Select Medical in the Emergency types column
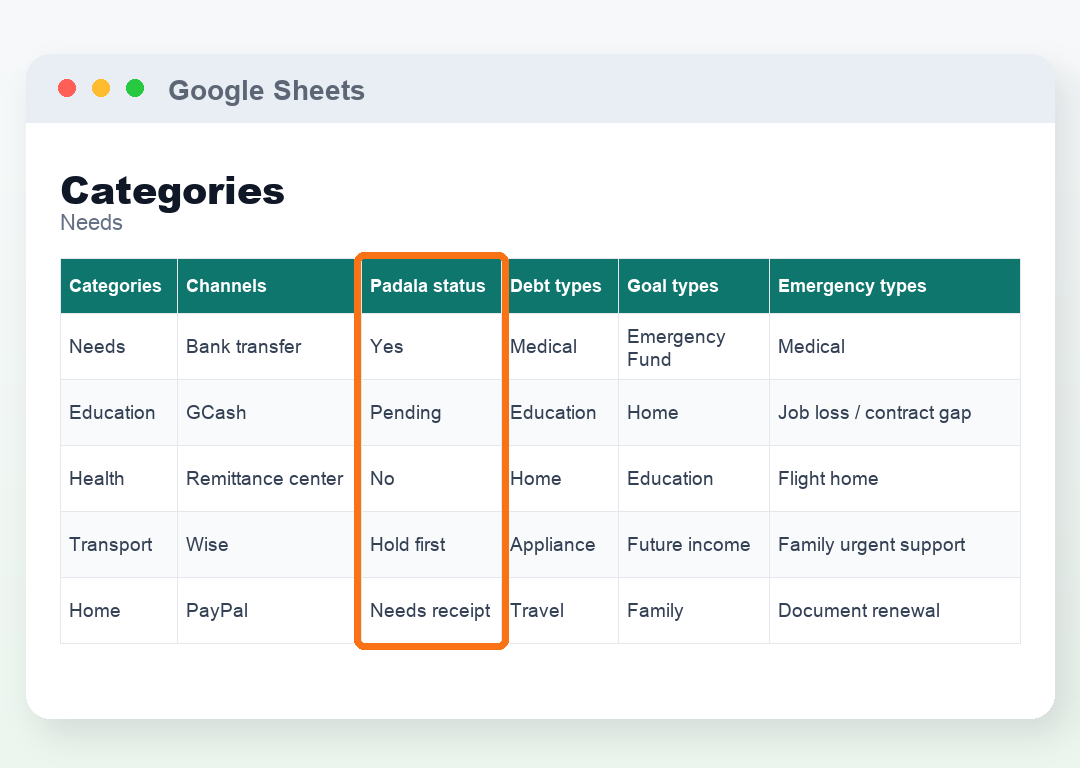 (x=895, y=346)
